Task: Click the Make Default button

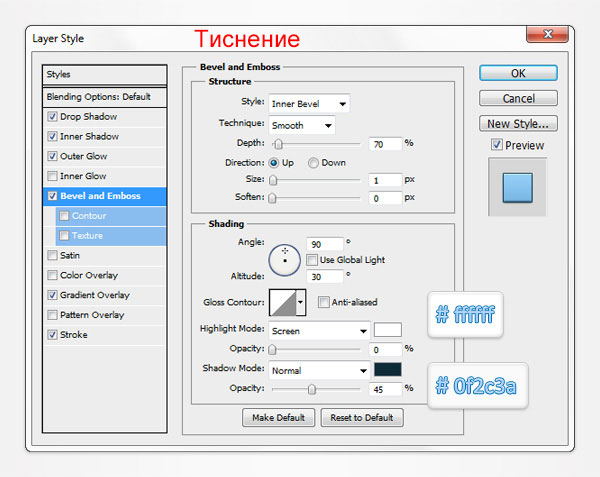Action: (279, 418)
